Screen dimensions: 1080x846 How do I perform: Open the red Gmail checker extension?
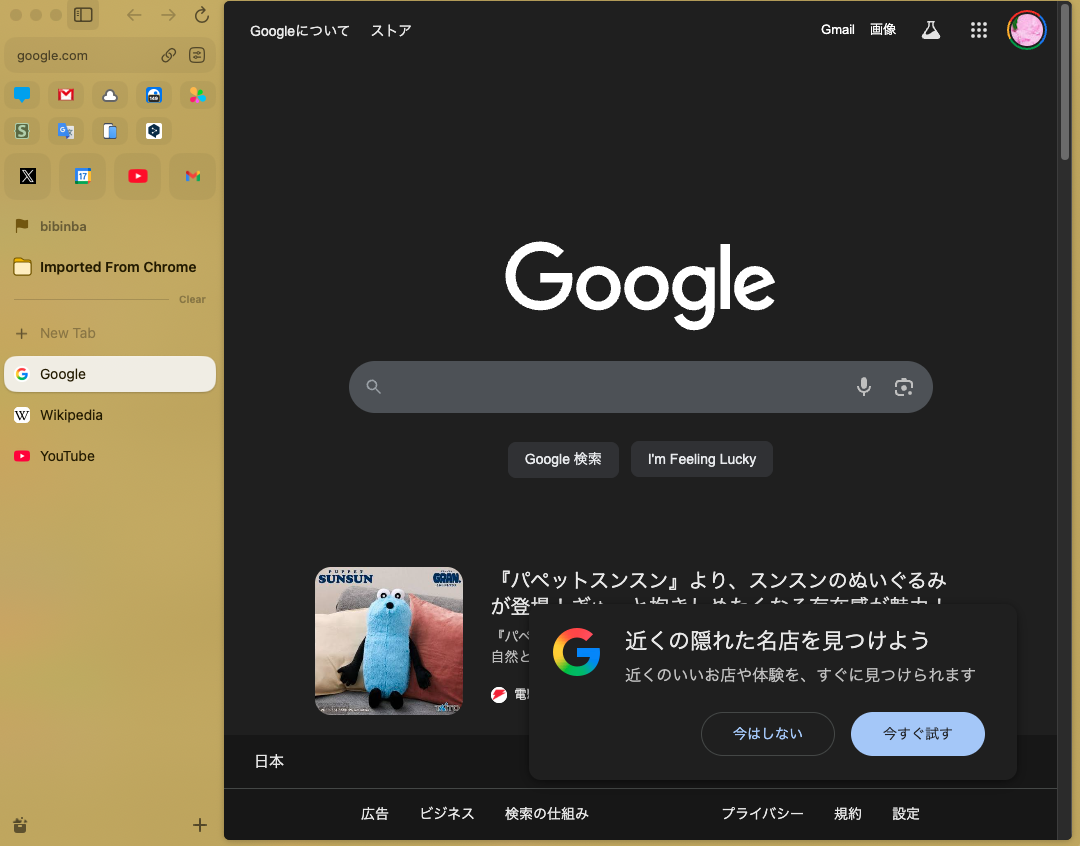click(x=66, y=95)
